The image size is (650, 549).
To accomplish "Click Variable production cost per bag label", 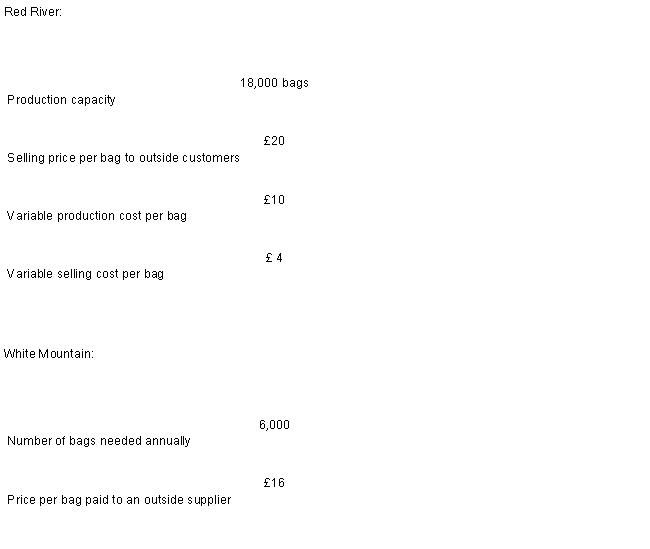I will click(x=97, y=216).
